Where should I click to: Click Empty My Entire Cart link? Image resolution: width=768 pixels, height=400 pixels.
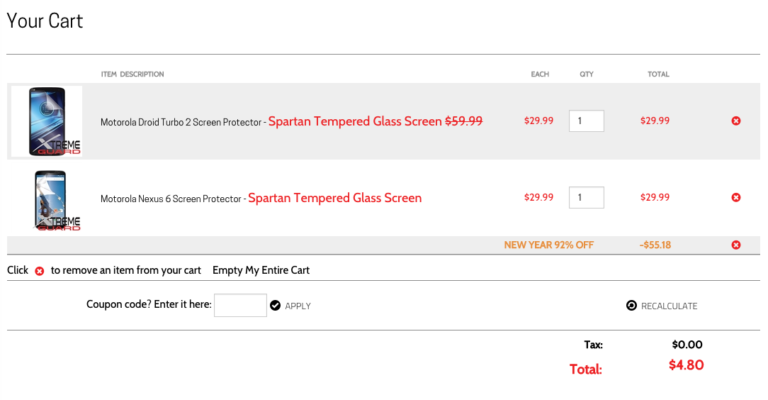tap(261, 270)
